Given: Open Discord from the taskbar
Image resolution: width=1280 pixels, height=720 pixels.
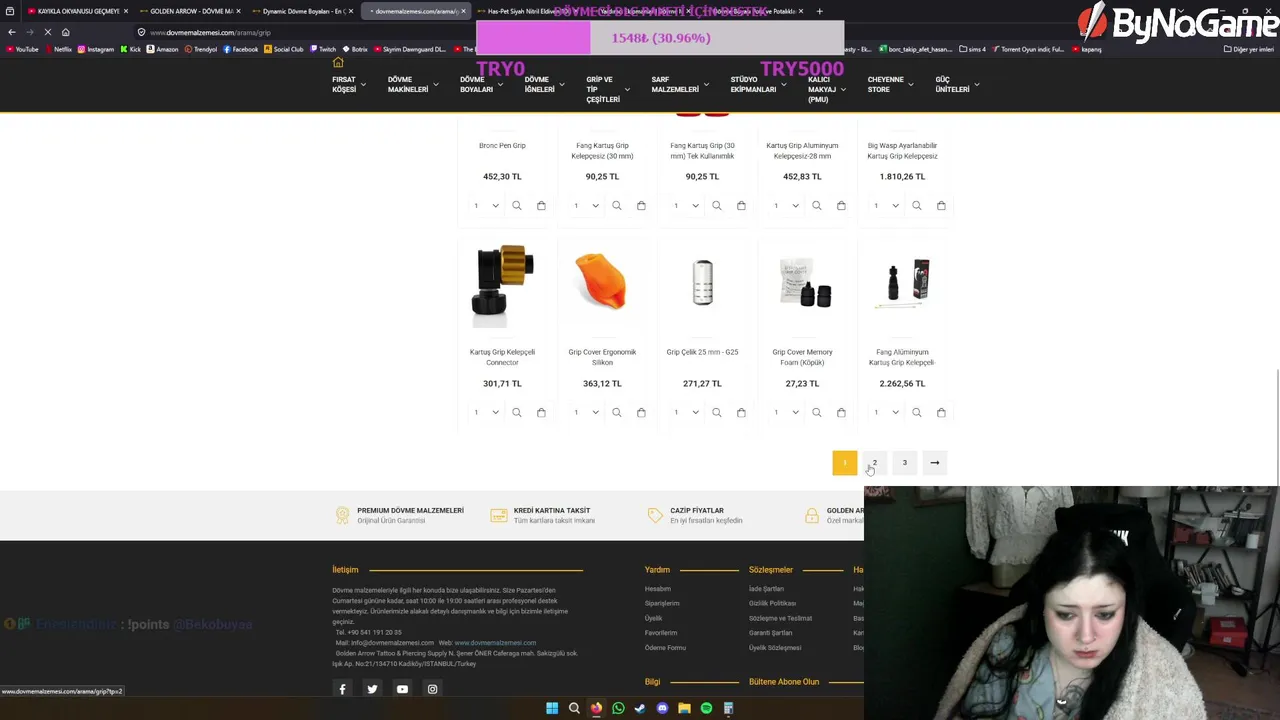Looking at the screenshot, I should pyautogui.click(x=662, y=708).
